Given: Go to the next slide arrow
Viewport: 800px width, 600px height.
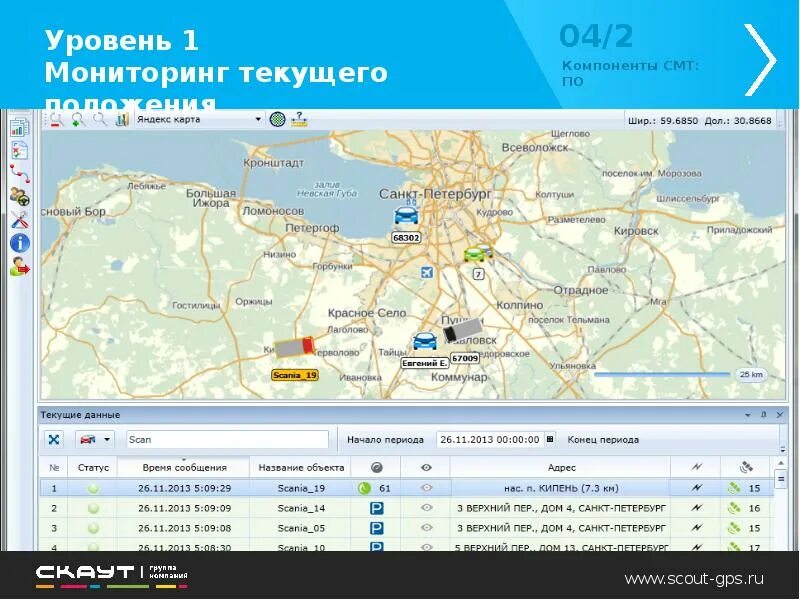Looking at the screenshot, I should (x=759, y=60).
